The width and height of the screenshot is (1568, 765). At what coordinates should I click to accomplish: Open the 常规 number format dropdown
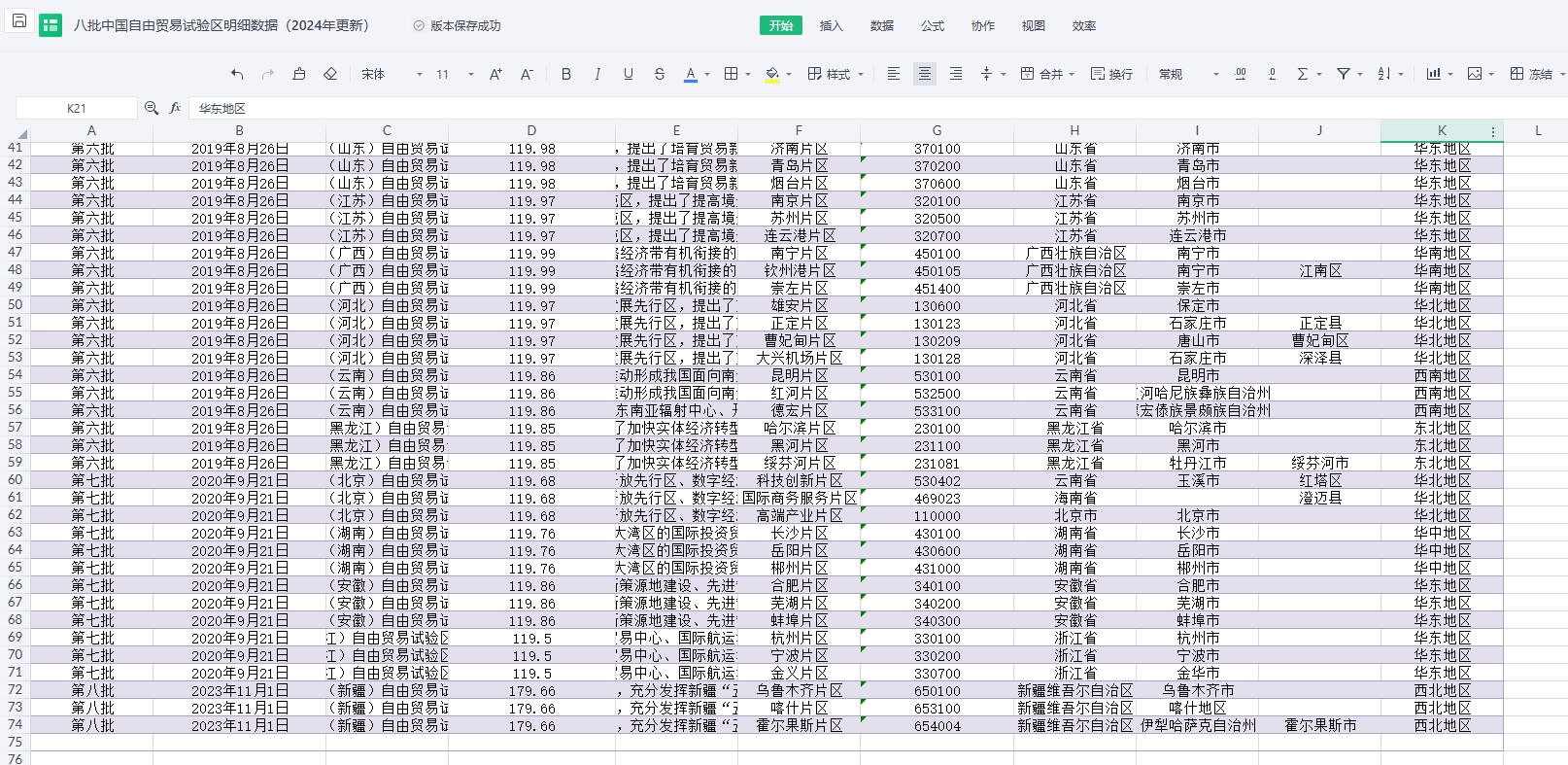[1189, 74]
